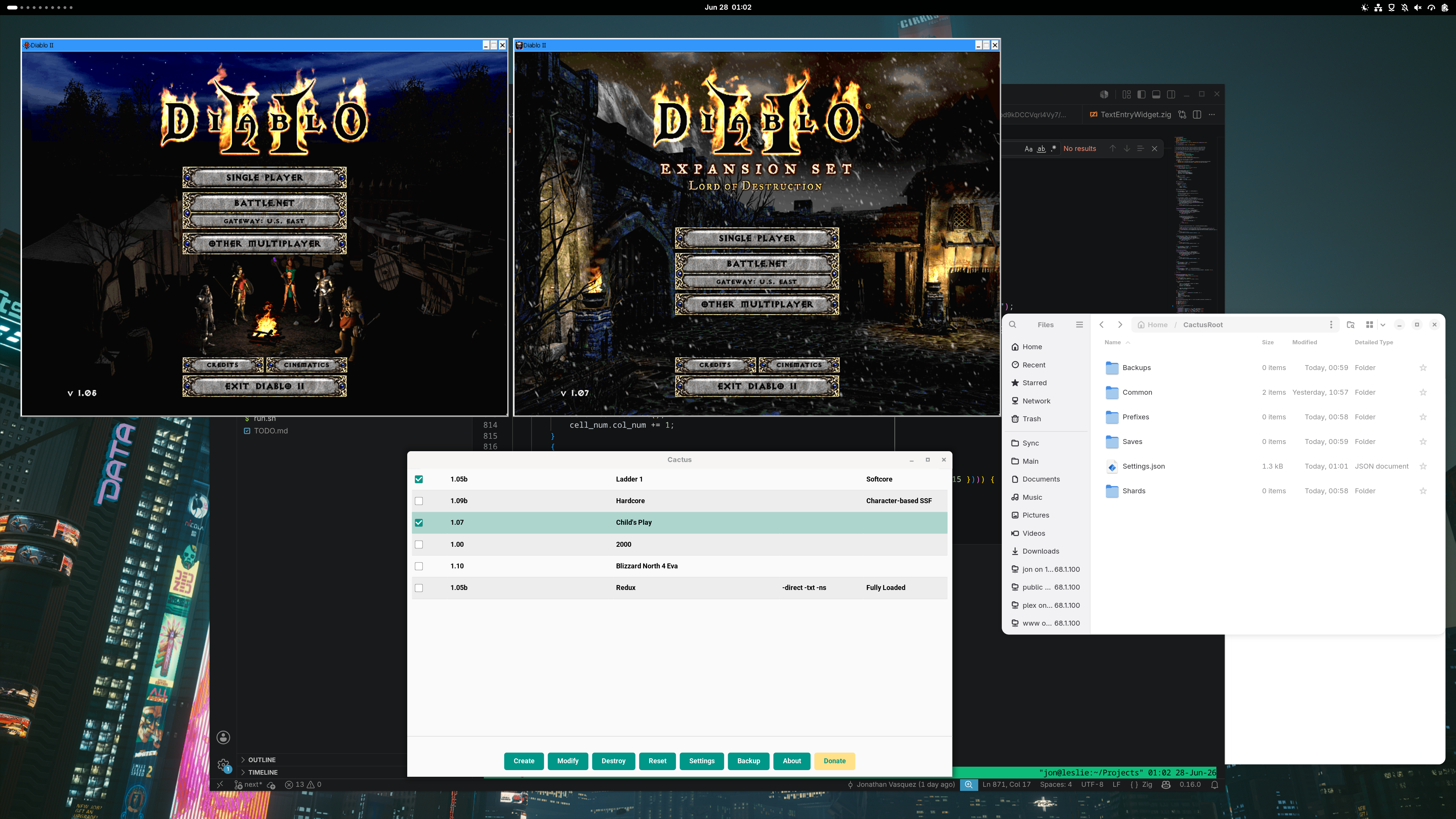Toggle match case in find bar
The width and height of the screenshot is (1456, 819).
[x=1029, y=149]
